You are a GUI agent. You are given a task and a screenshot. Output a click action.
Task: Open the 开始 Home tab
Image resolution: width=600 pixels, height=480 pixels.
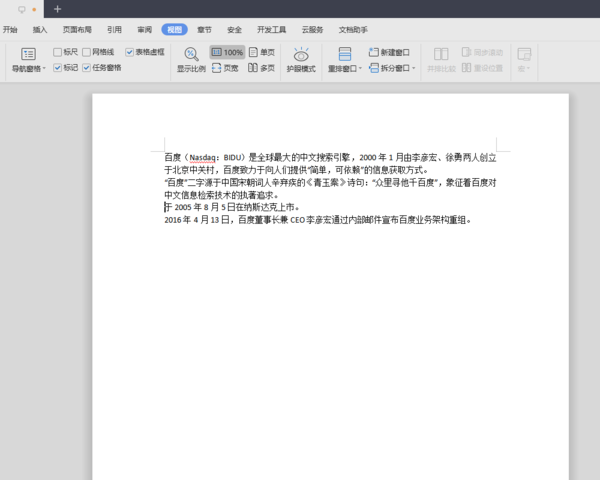(x=10, y=29)
